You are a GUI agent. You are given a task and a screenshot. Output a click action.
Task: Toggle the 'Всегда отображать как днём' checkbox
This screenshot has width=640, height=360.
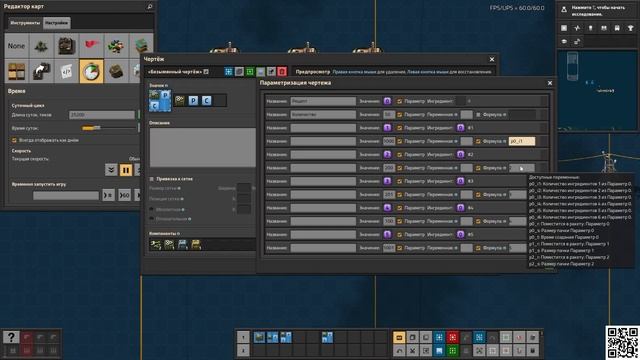tap(14, 140)
